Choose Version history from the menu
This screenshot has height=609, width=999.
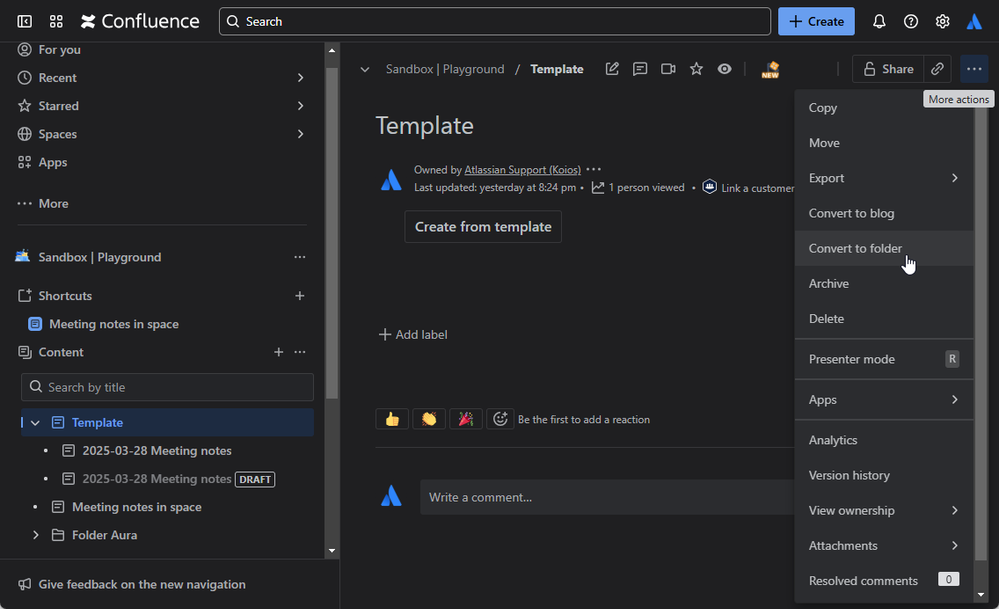[849, 475]
